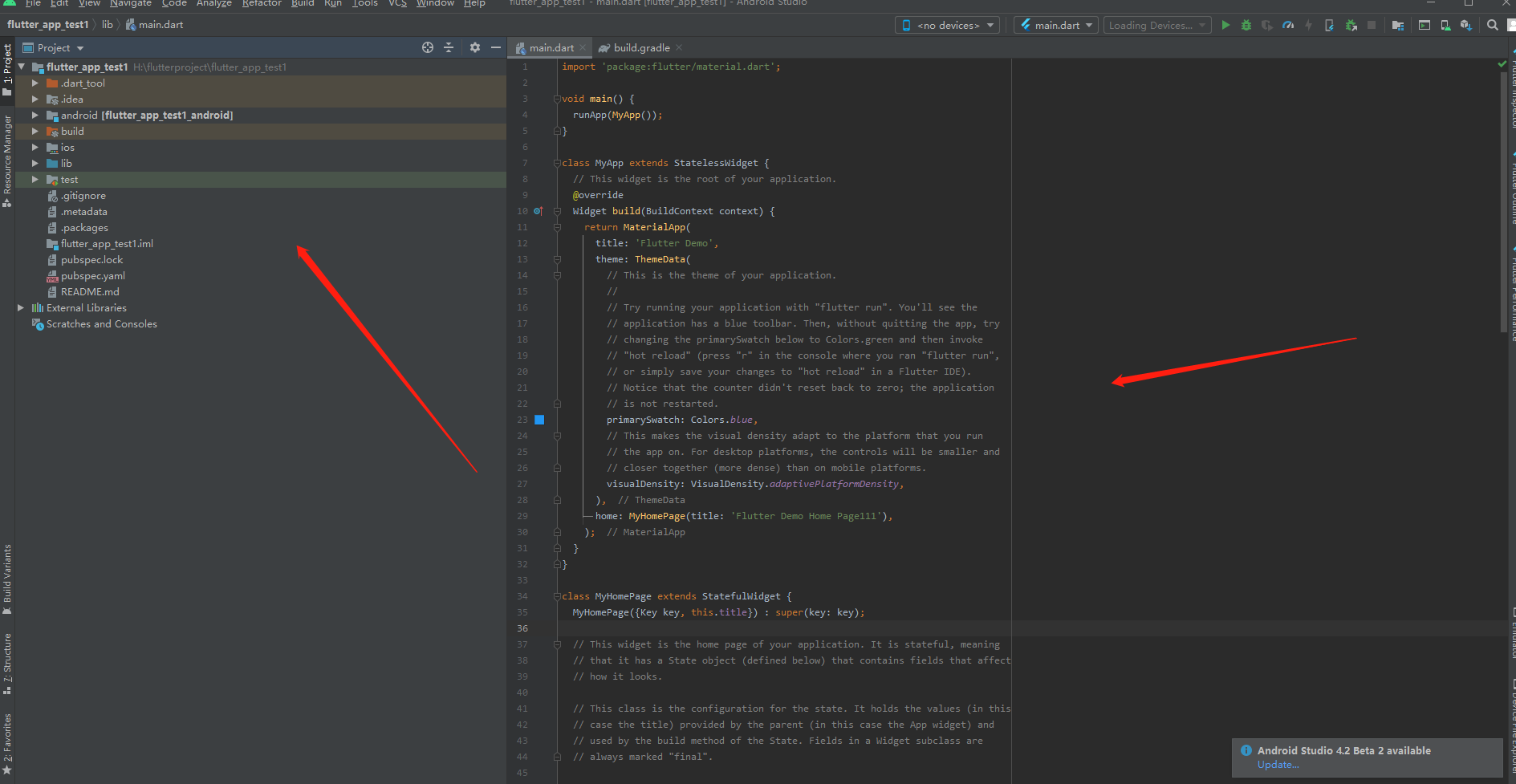The width and height of the screenshot is (1516, 784).
Task: Run main.dart with coverage icon
Action: 1267,25
